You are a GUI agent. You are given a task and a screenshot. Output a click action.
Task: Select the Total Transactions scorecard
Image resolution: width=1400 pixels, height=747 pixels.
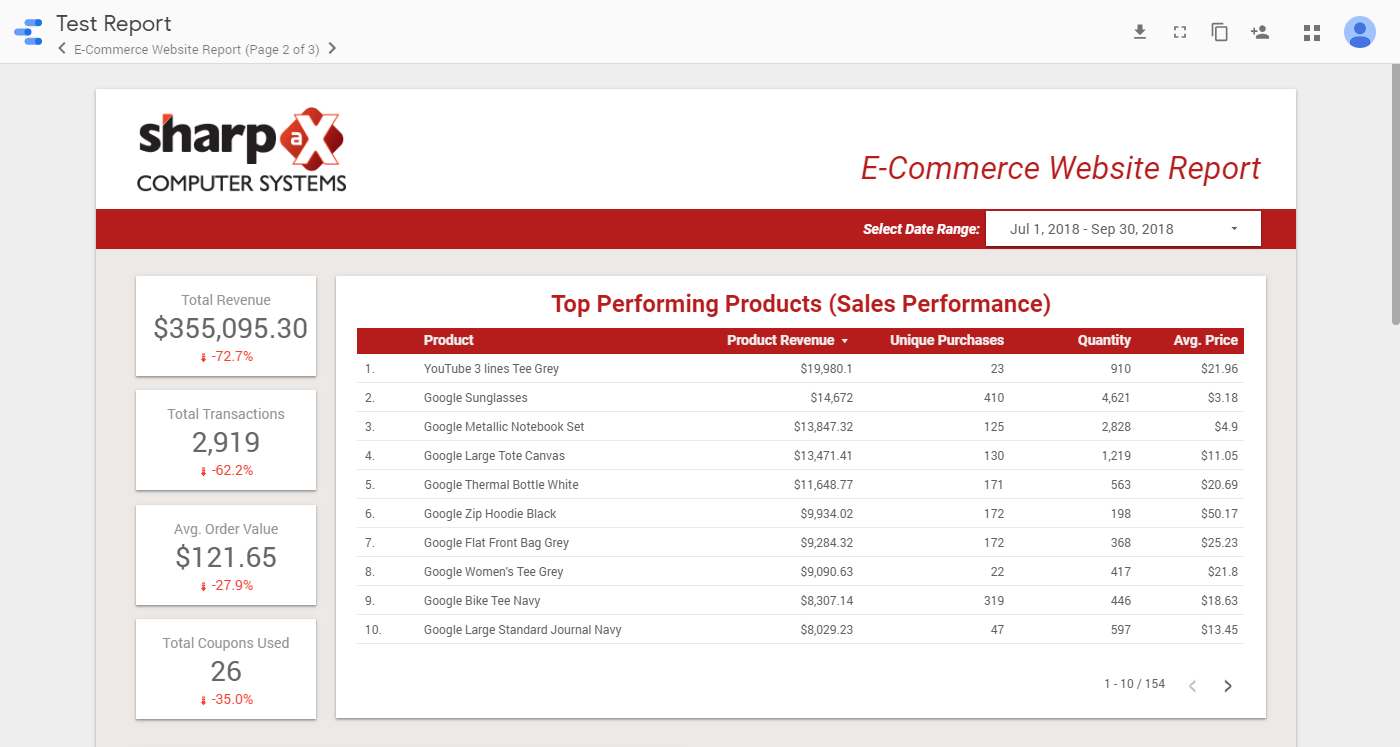click(x=226, y=440)
